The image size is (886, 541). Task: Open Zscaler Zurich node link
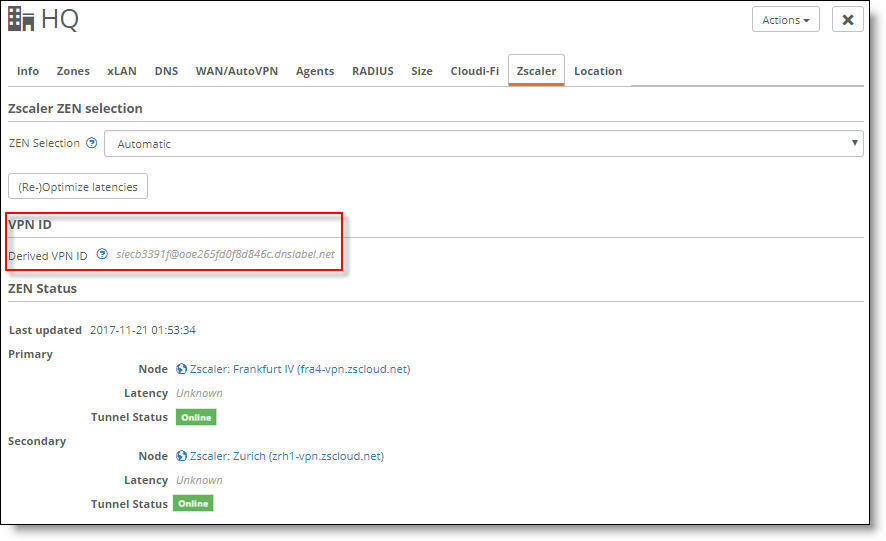click(x=286, y=456)
